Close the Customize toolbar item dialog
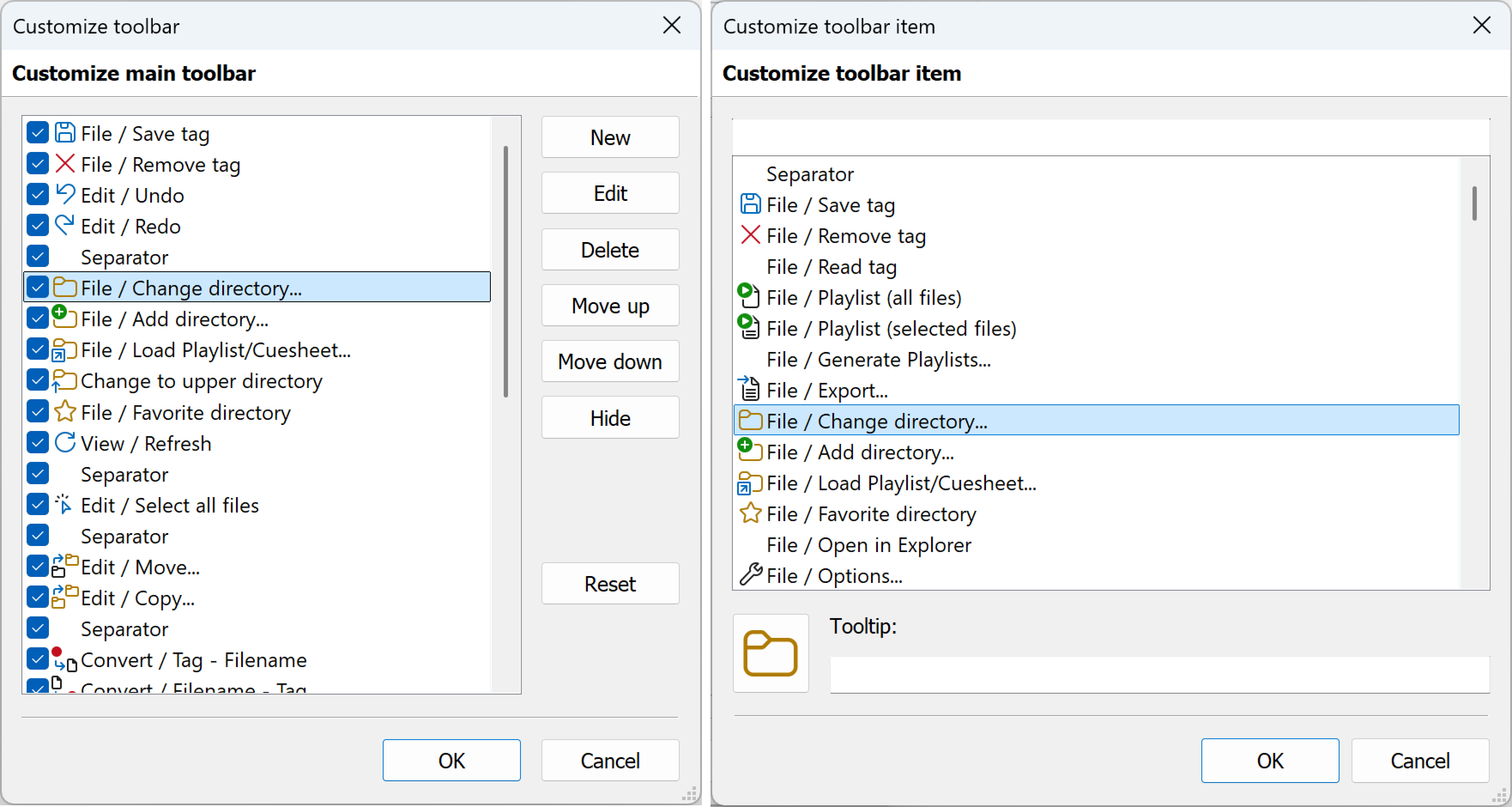1512x807 pixels. pyautogui.click(x=1482, y=25)
